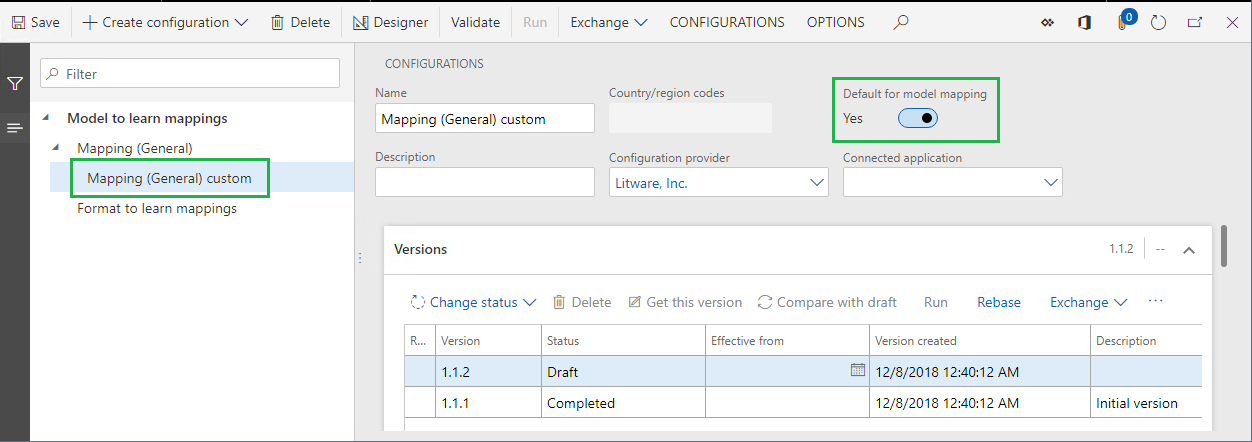Open the Connected application dropdown
1252x442 pixels.
pyautogui.click(x=1050, y=183)
